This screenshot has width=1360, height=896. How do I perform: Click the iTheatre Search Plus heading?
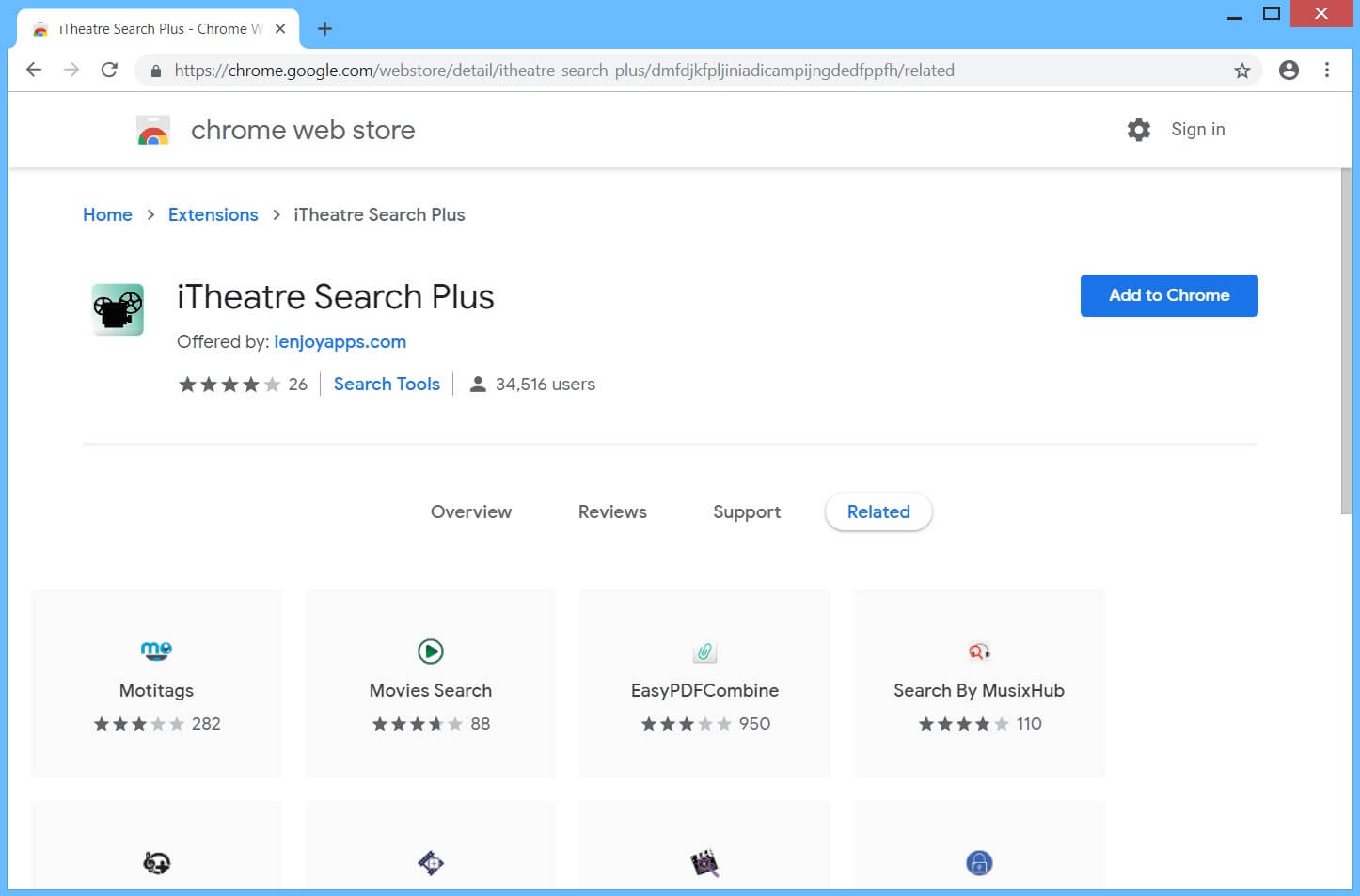[x=336, y=296]
